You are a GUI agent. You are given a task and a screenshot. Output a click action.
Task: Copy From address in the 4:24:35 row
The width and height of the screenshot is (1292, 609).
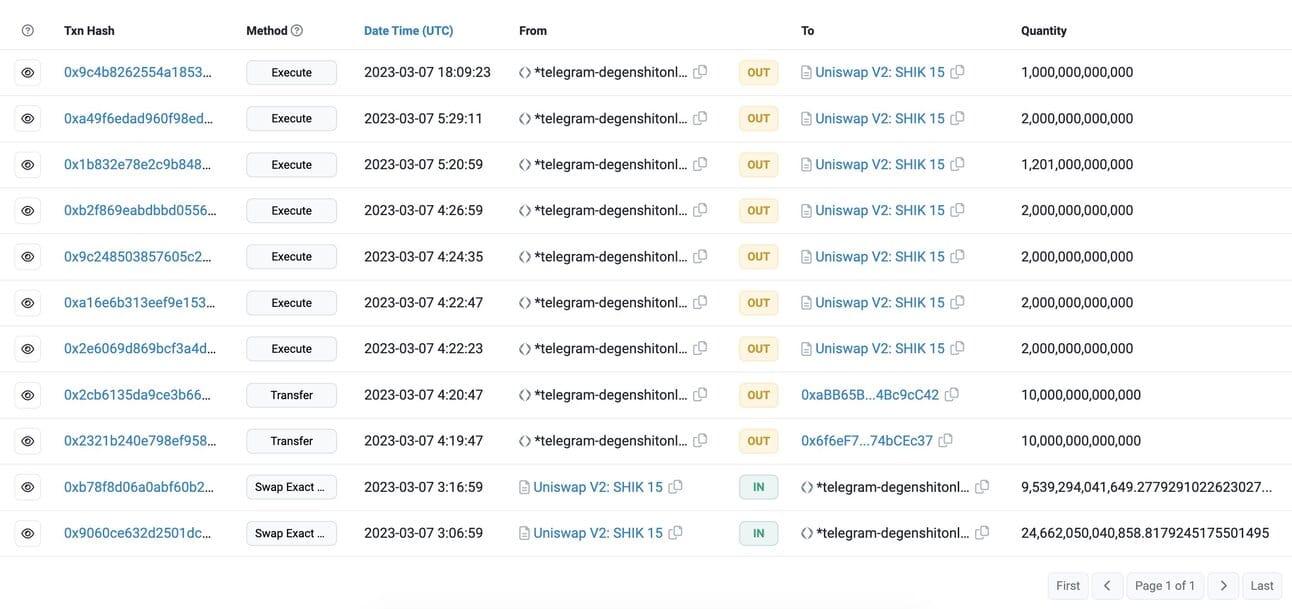pos(700,256)
